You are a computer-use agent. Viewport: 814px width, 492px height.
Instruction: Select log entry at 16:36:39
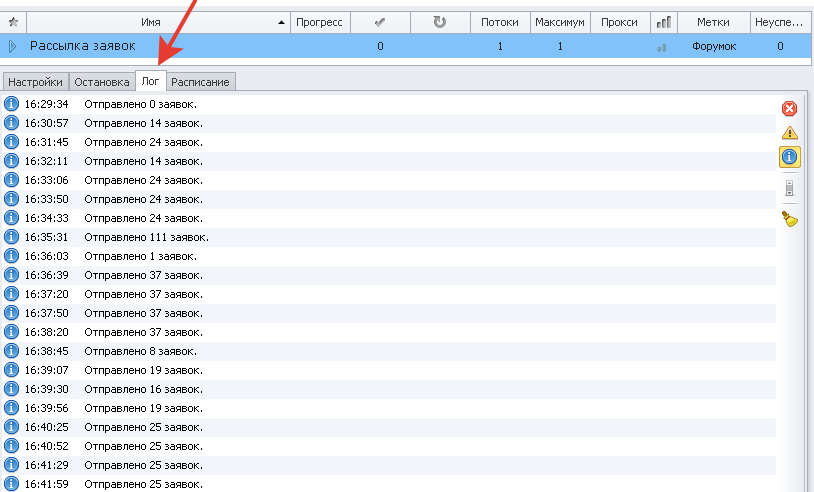point(388,275)
